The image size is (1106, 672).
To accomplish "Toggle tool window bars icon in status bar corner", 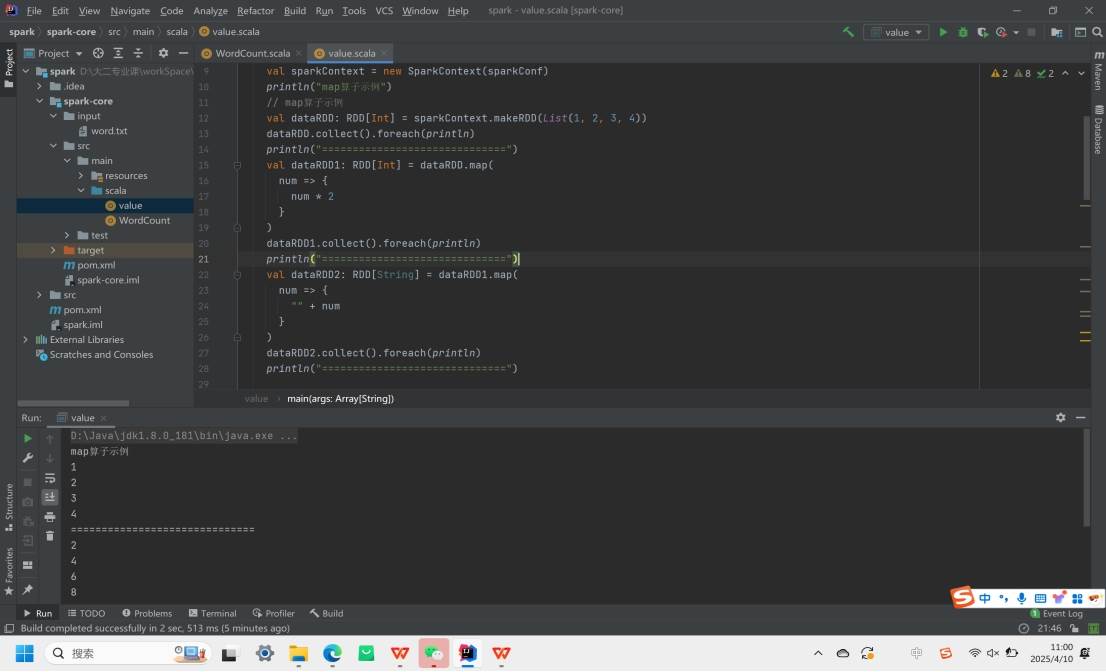I will click(8, 628).
